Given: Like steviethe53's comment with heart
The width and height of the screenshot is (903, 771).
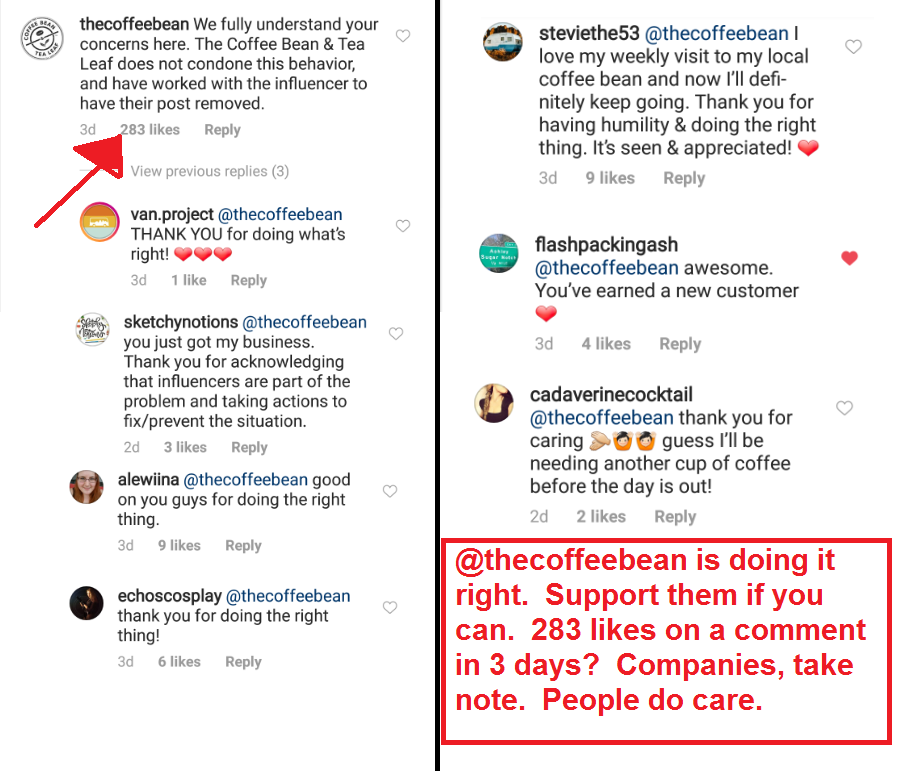Looking at the screenshot, I should [853, 47].
